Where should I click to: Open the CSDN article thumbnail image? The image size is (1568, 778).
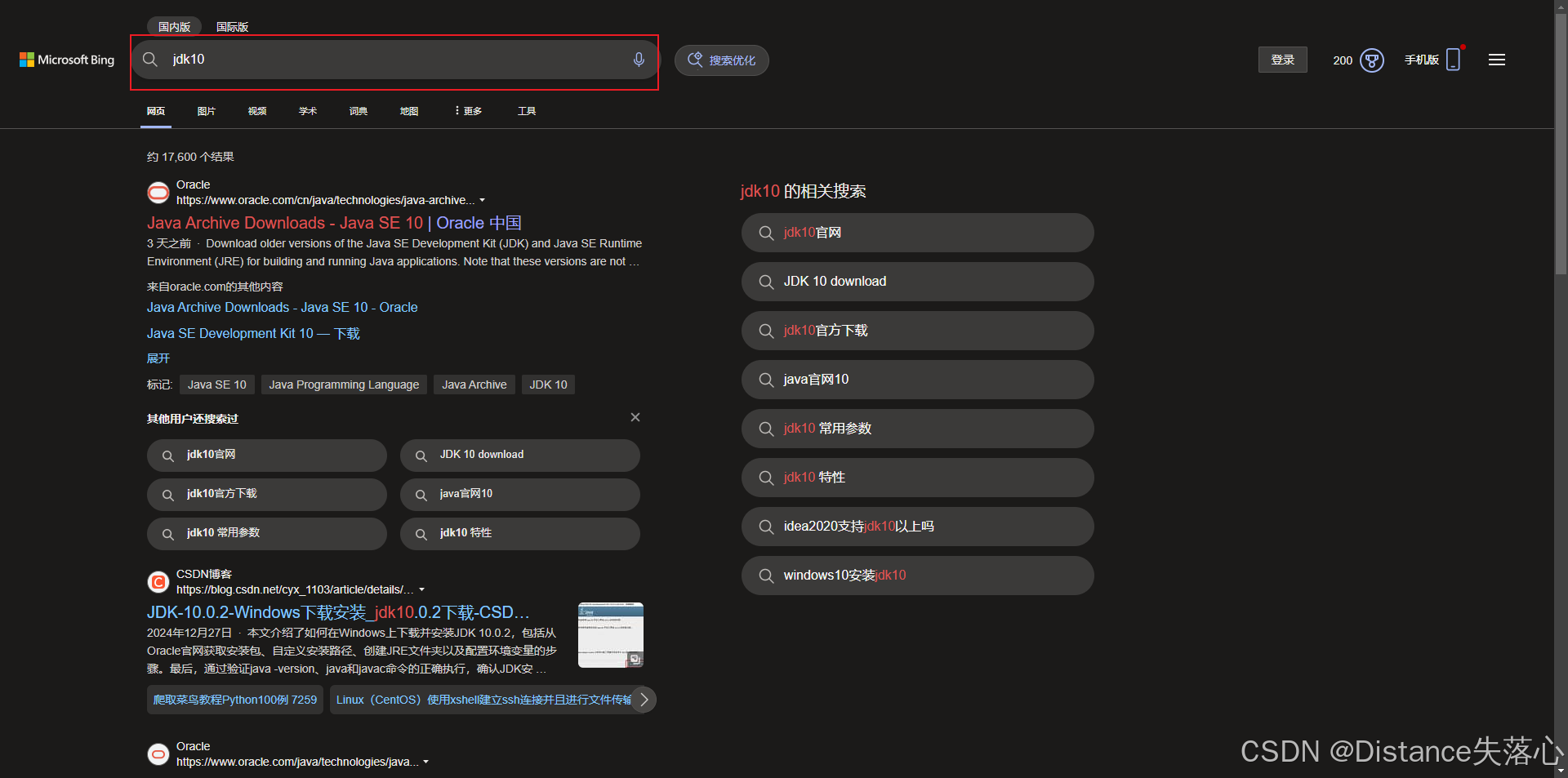coord(611,635)
